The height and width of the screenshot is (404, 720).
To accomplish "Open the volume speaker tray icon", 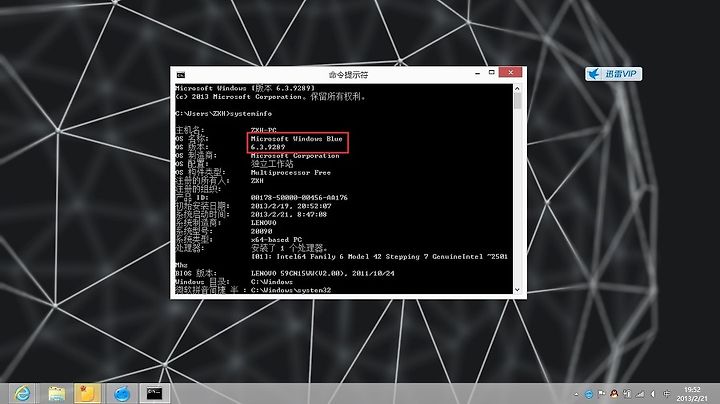I will tap(652, 394).
